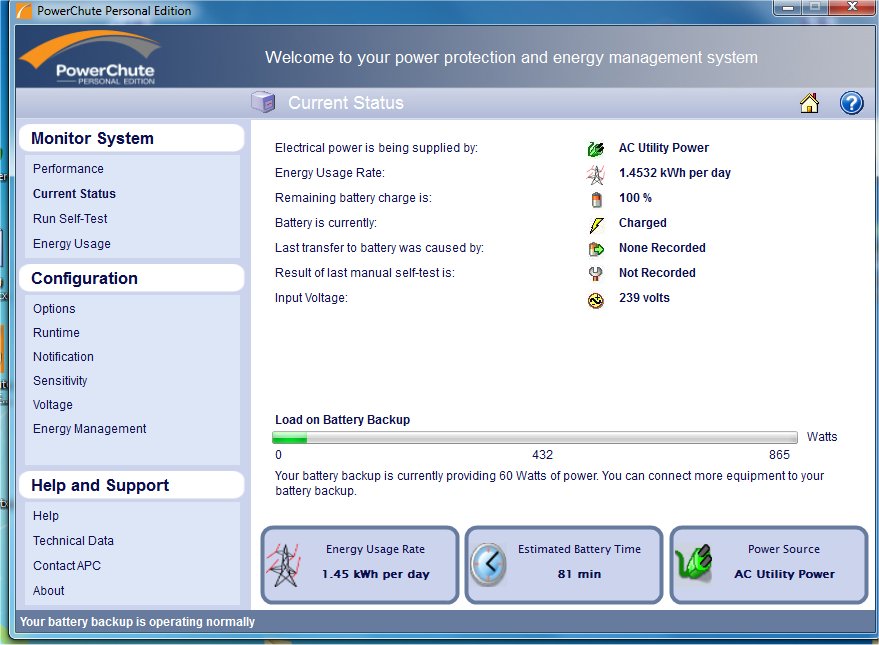
Task: Click the 'Remaining battery charge is:' label
Action: coord(353,198)
